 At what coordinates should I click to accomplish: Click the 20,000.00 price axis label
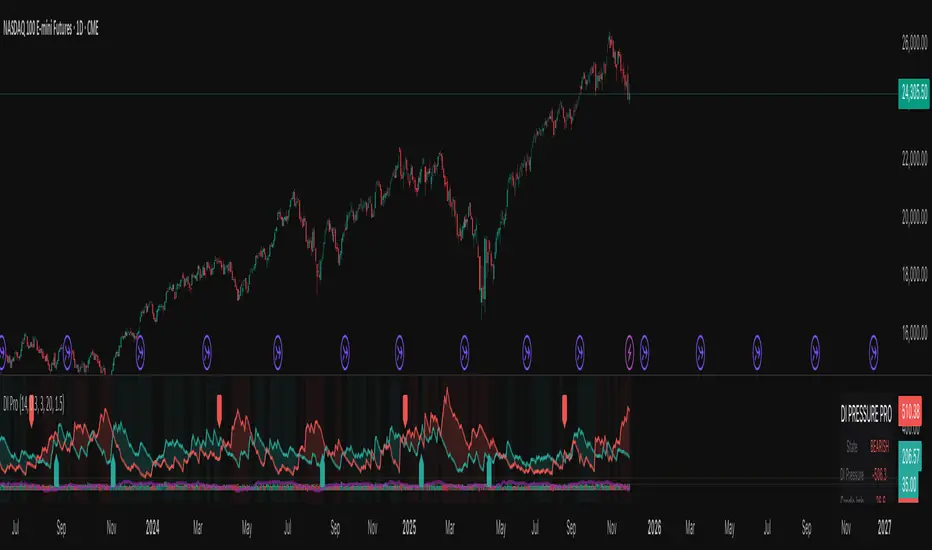(914, 217)
